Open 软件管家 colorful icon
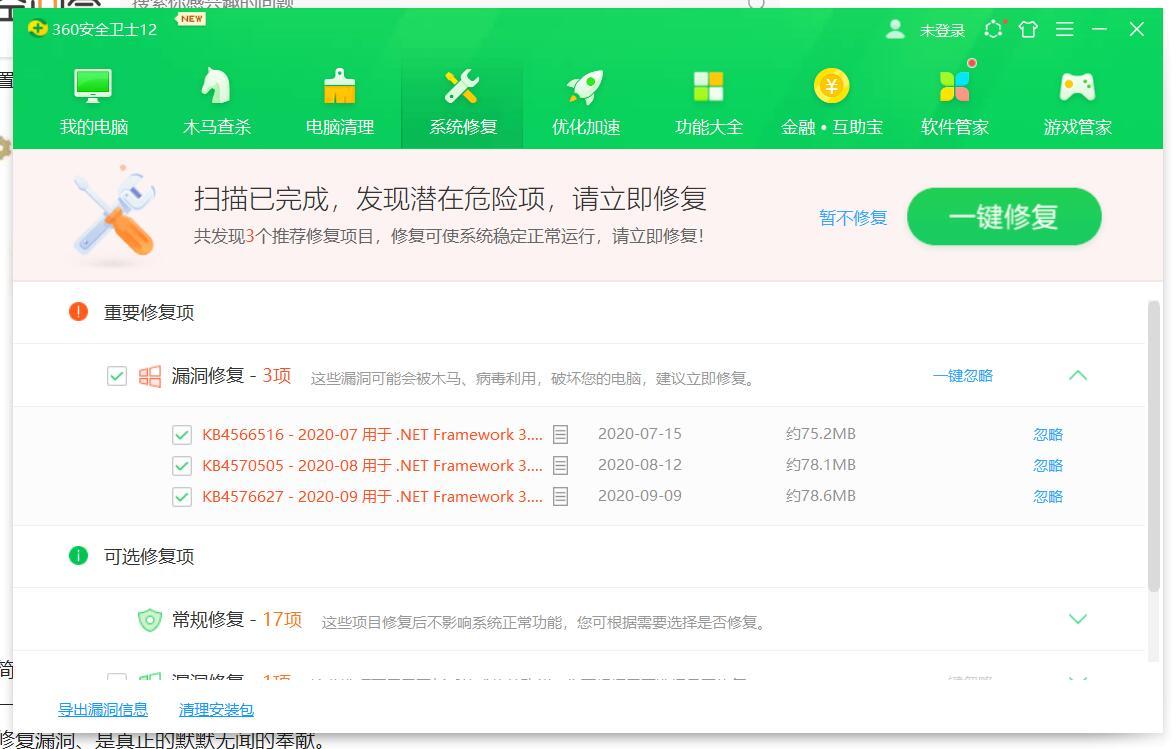Viewport: 1176px width, 749px height. 955,85
